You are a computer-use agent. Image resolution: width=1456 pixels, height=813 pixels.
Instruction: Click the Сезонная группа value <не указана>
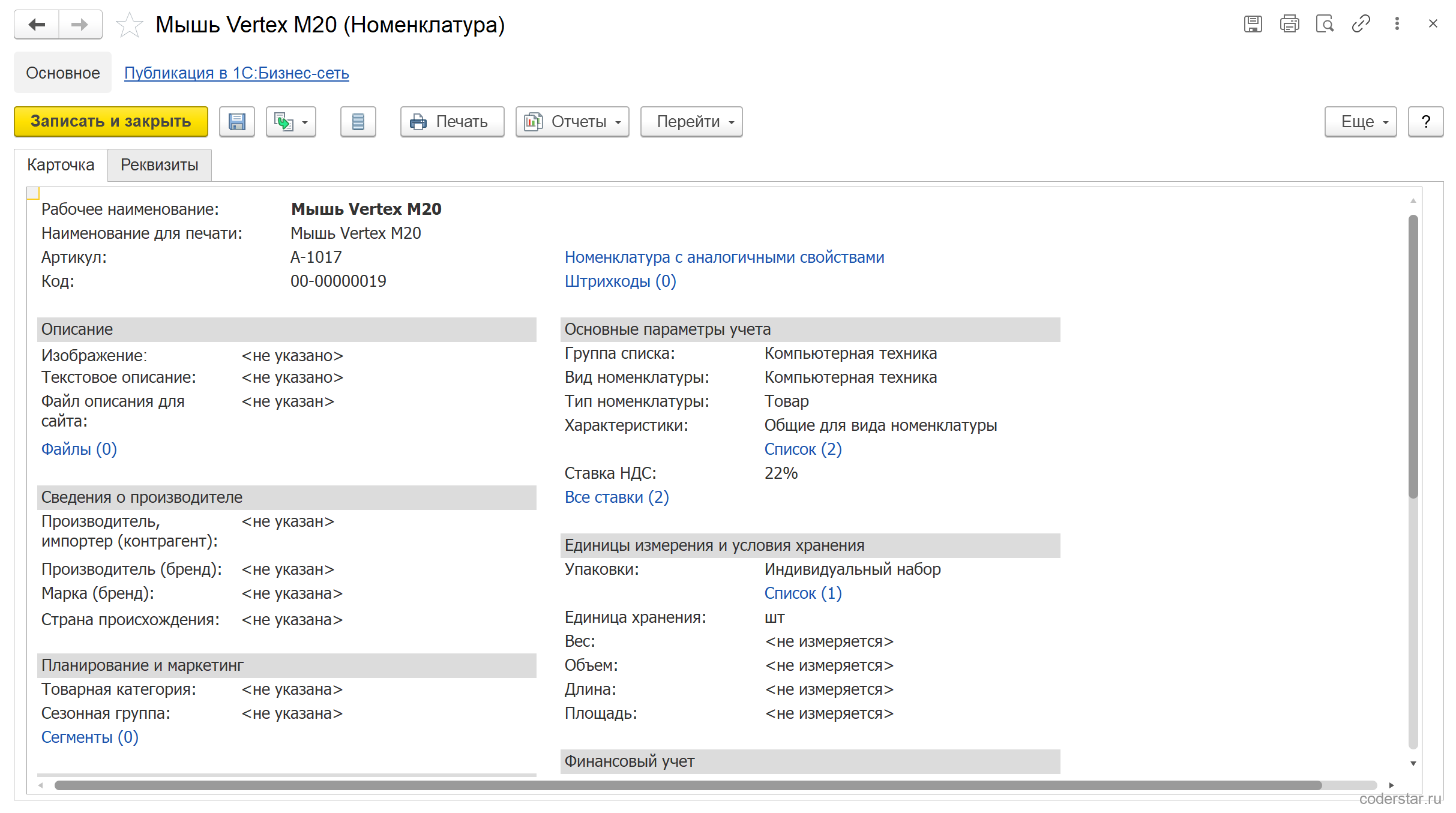point(292,713)
